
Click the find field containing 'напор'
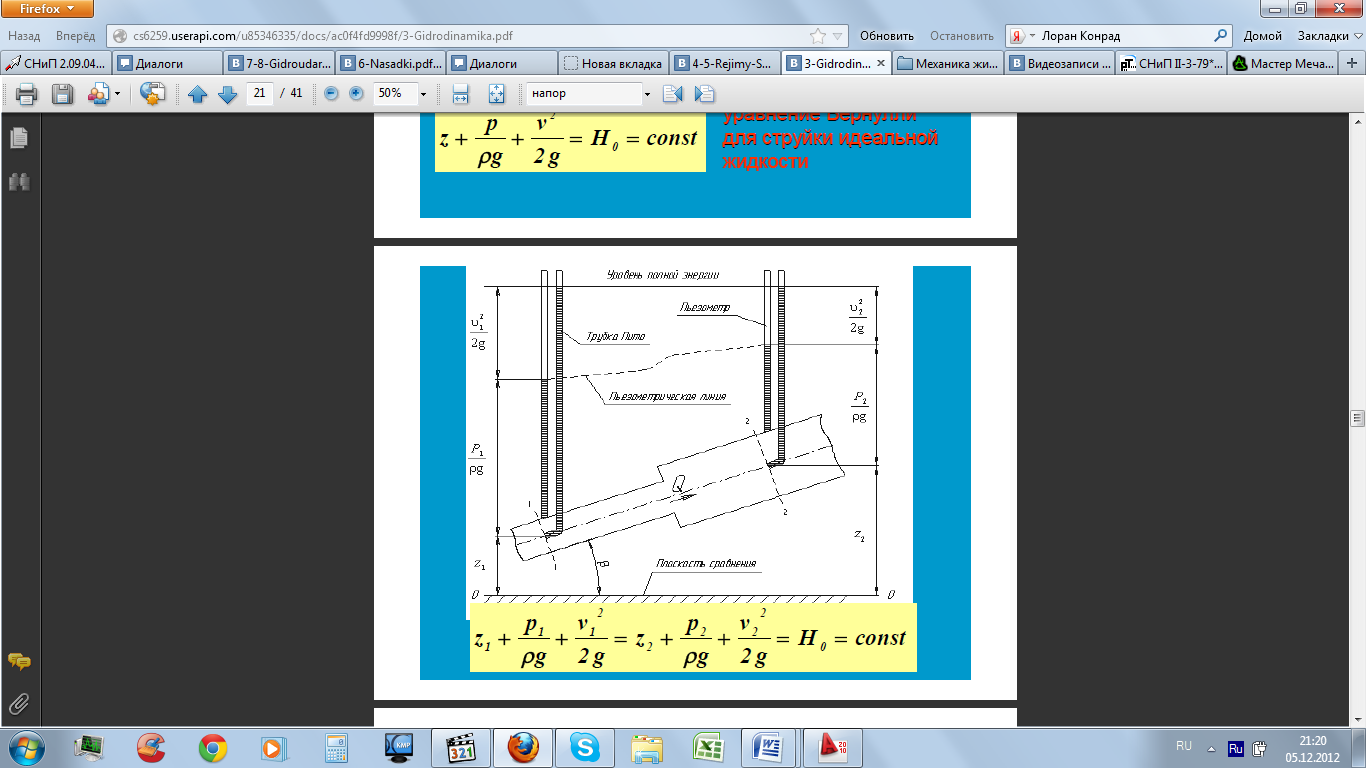[583, 93]
